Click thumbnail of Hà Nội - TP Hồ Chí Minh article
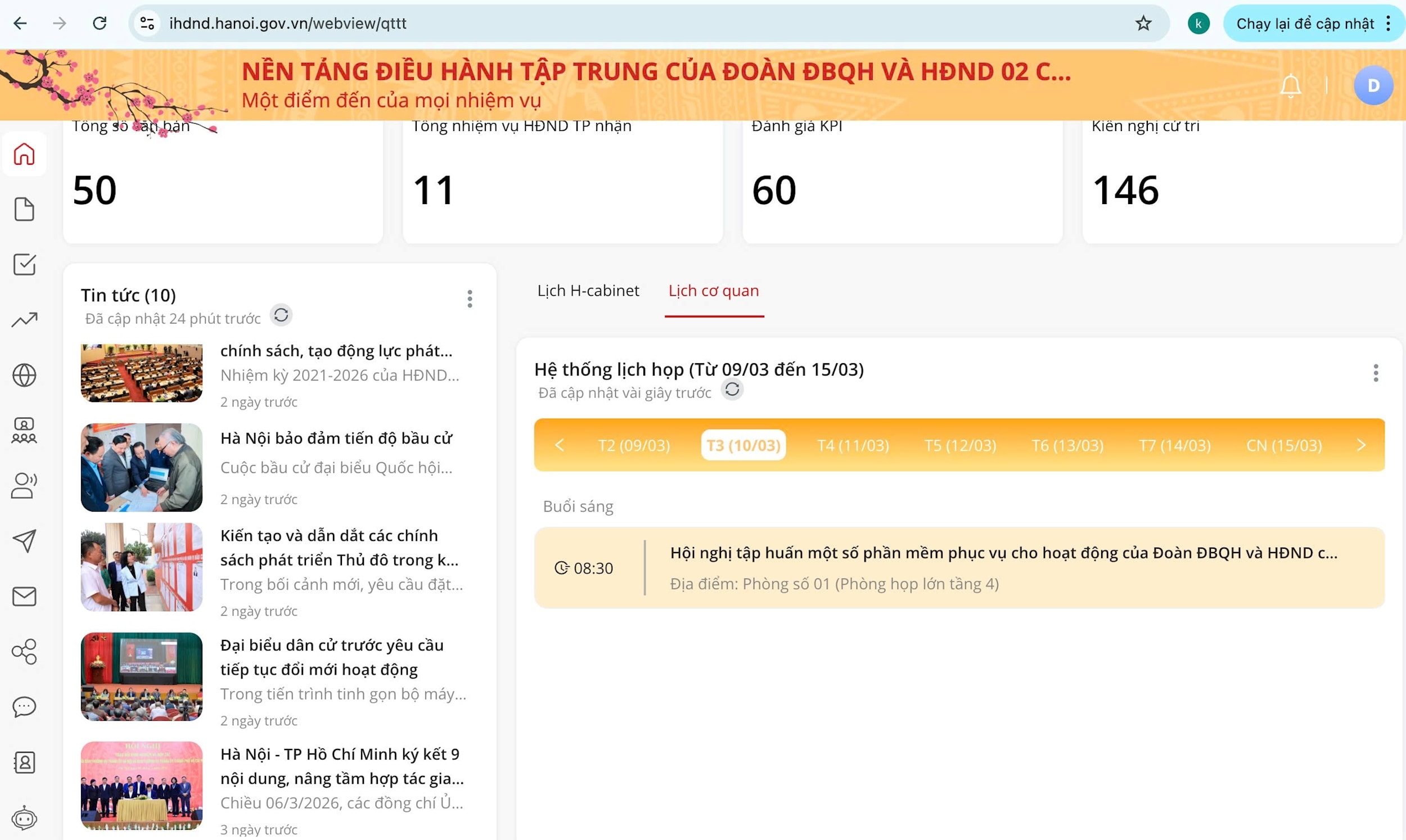Image resolution: width=1406 pixels, height=840 pixels. pos(142,785)
